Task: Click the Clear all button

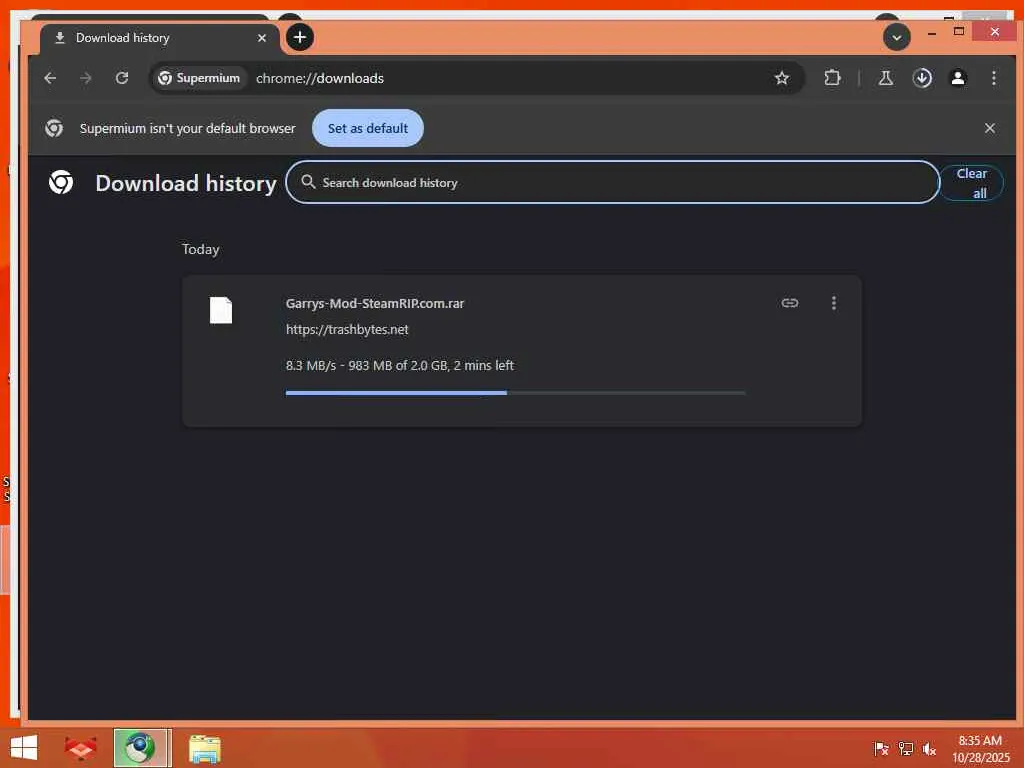Action: pyautogui.click(x=972, y=183)
